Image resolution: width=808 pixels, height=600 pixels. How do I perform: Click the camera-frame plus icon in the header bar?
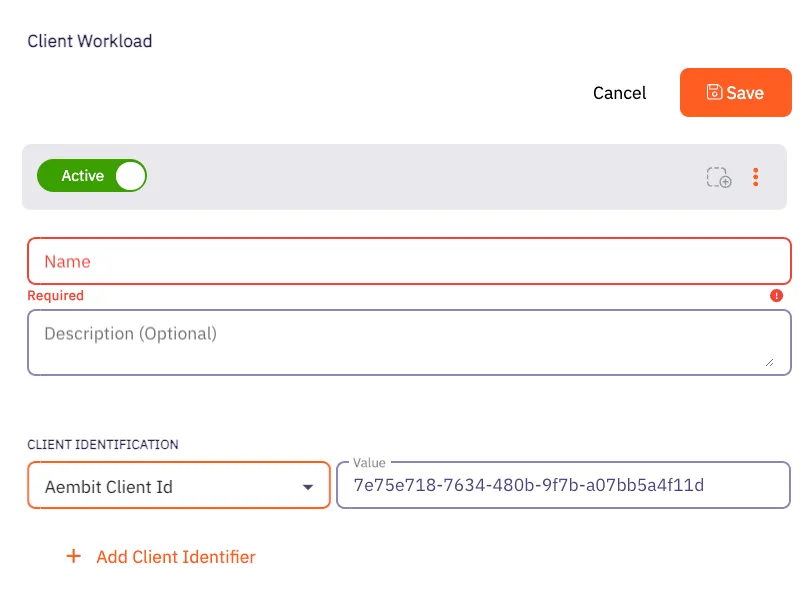pos(718,177)
